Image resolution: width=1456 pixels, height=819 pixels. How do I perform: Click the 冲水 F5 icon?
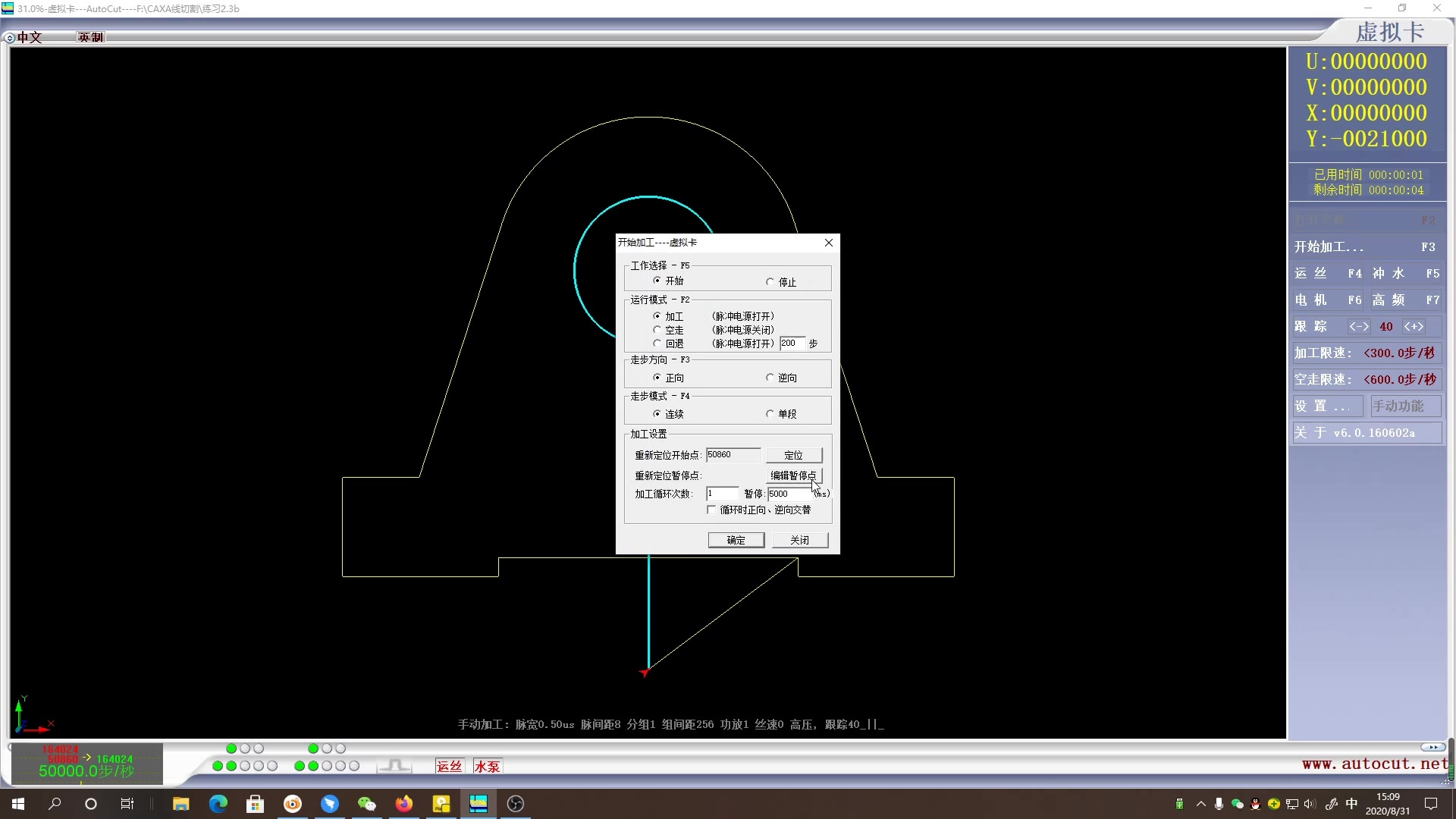(1406, 273)
